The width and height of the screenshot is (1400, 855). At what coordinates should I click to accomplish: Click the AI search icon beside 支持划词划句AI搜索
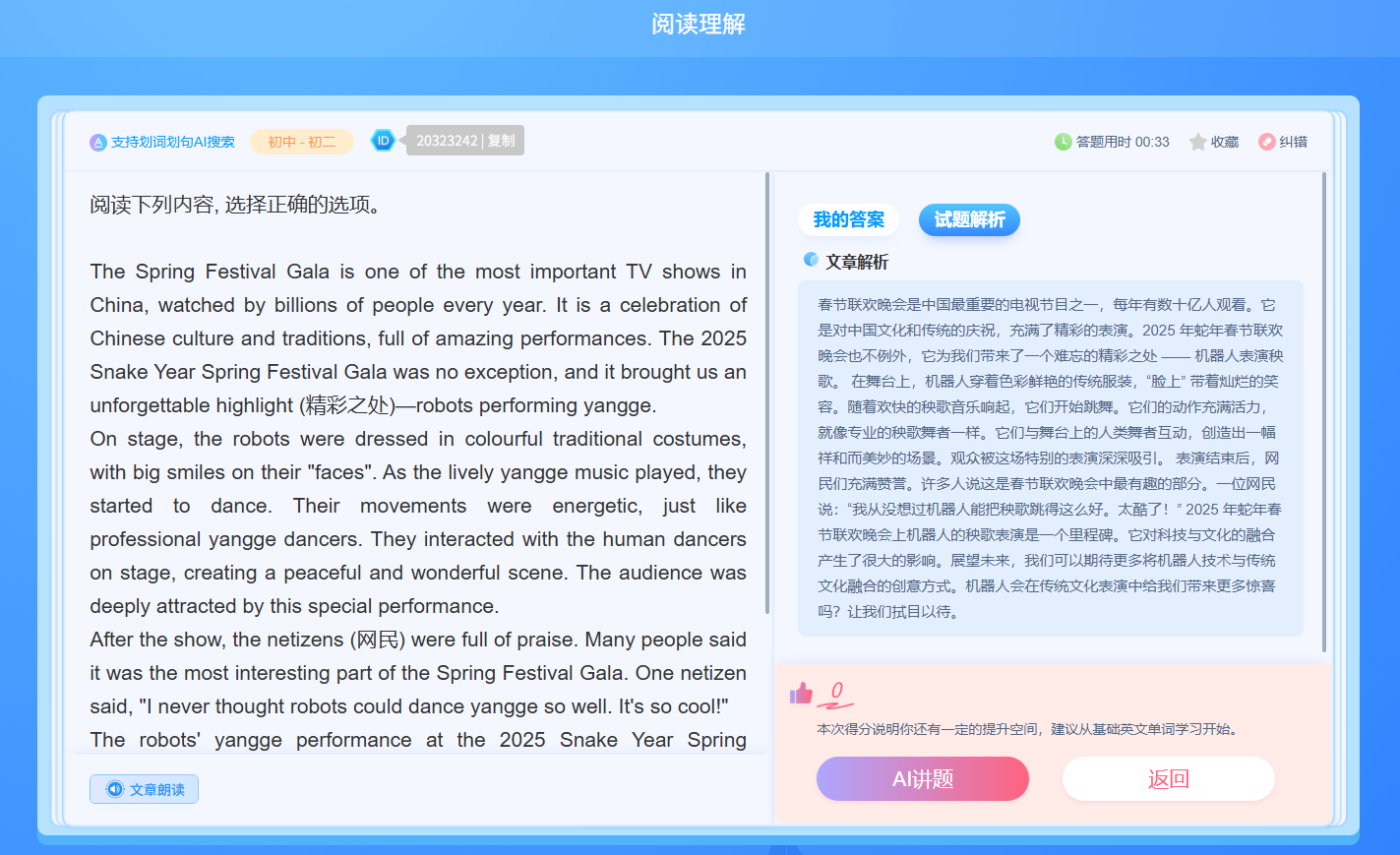(x=97, y=142)
